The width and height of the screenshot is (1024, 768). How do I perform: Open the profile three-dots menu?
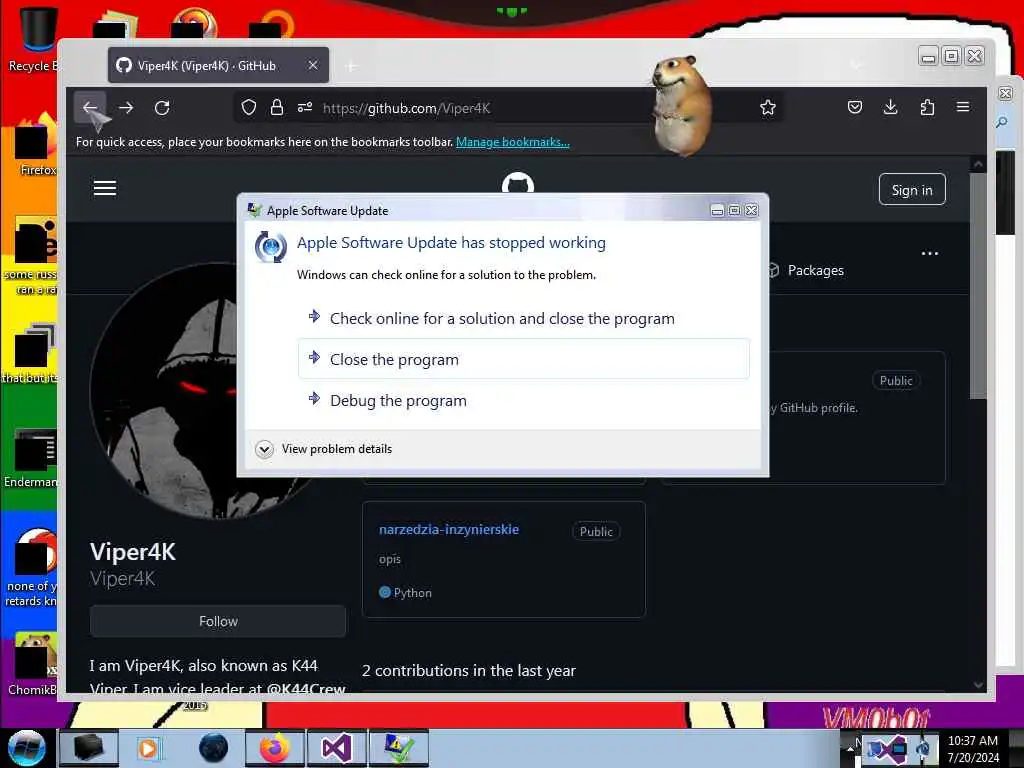[x=929, y=253]
